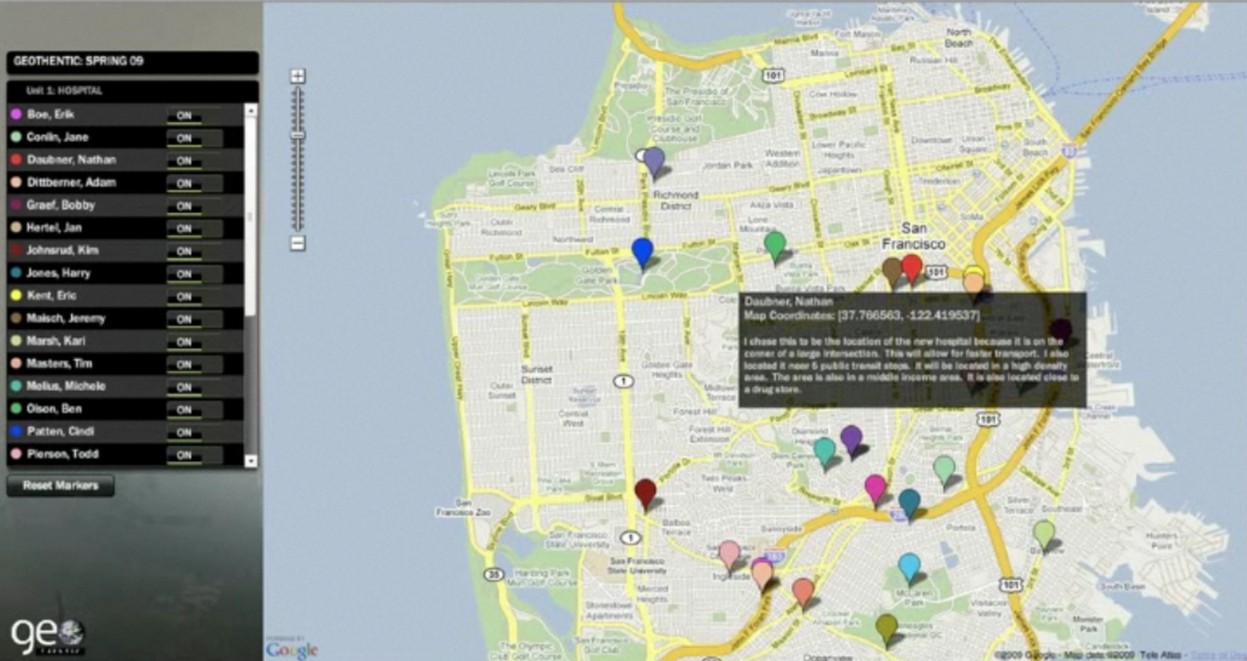Click the map zoom slider handle
Viewport: 1247px width, 661px height.
pyautogui.click(x=297, y=134)
